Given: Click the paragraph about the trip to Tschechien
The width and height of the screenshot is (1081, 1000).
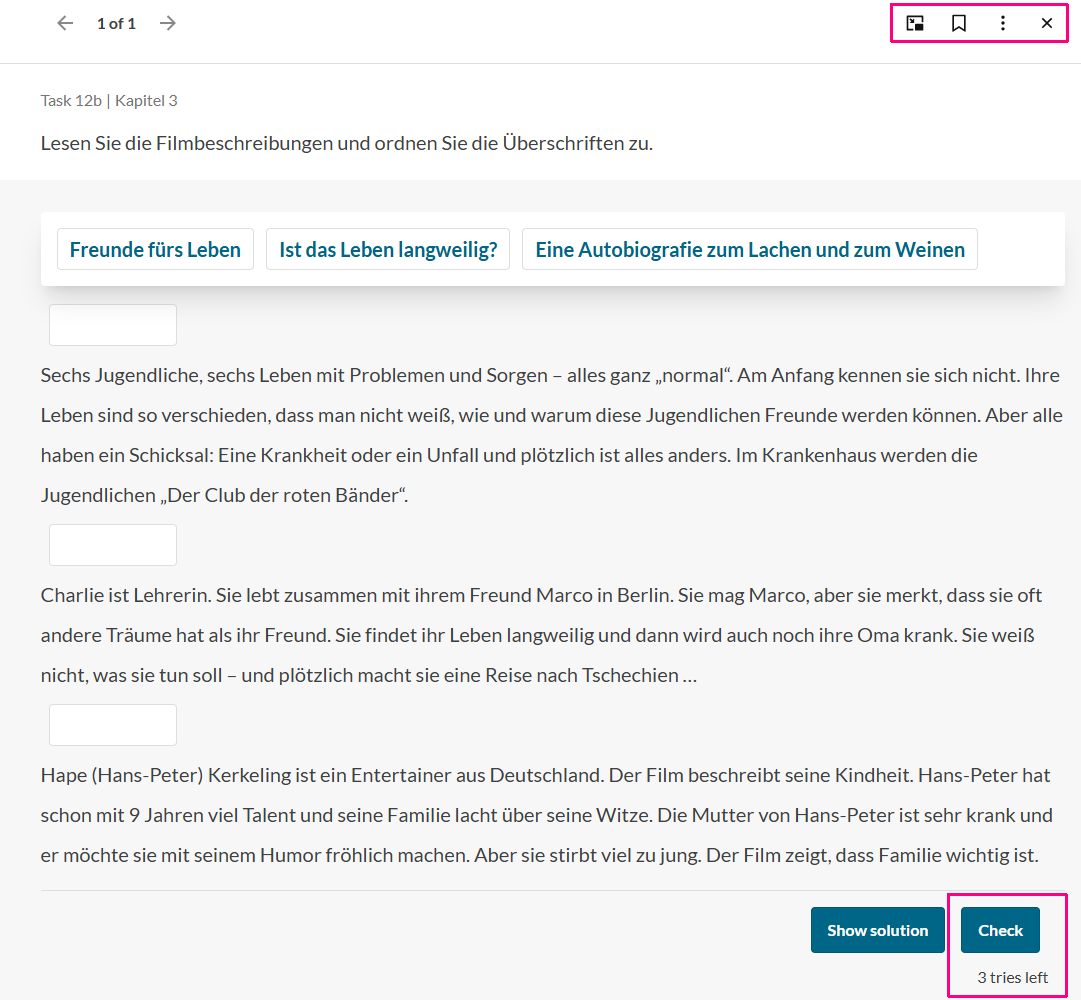Looking at the screenshot, I should click(540, 635).
